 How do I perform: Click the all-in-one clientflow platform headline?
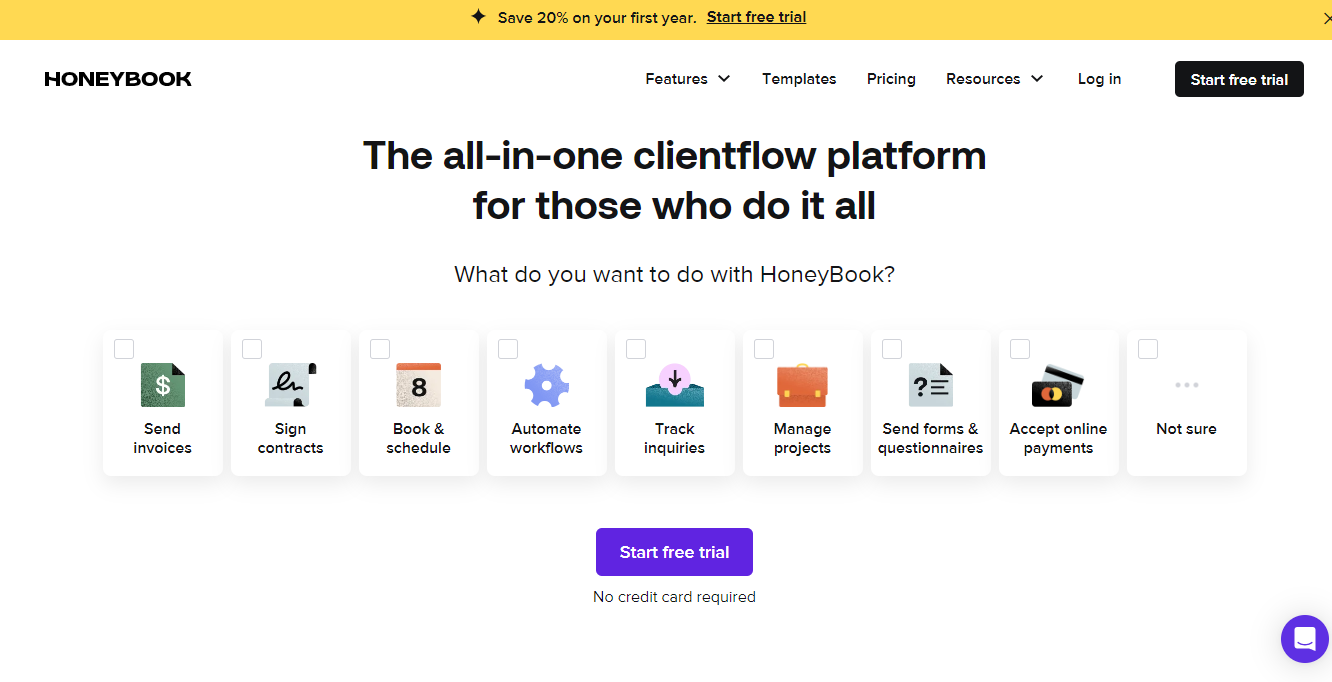click(x=674, y=181)
